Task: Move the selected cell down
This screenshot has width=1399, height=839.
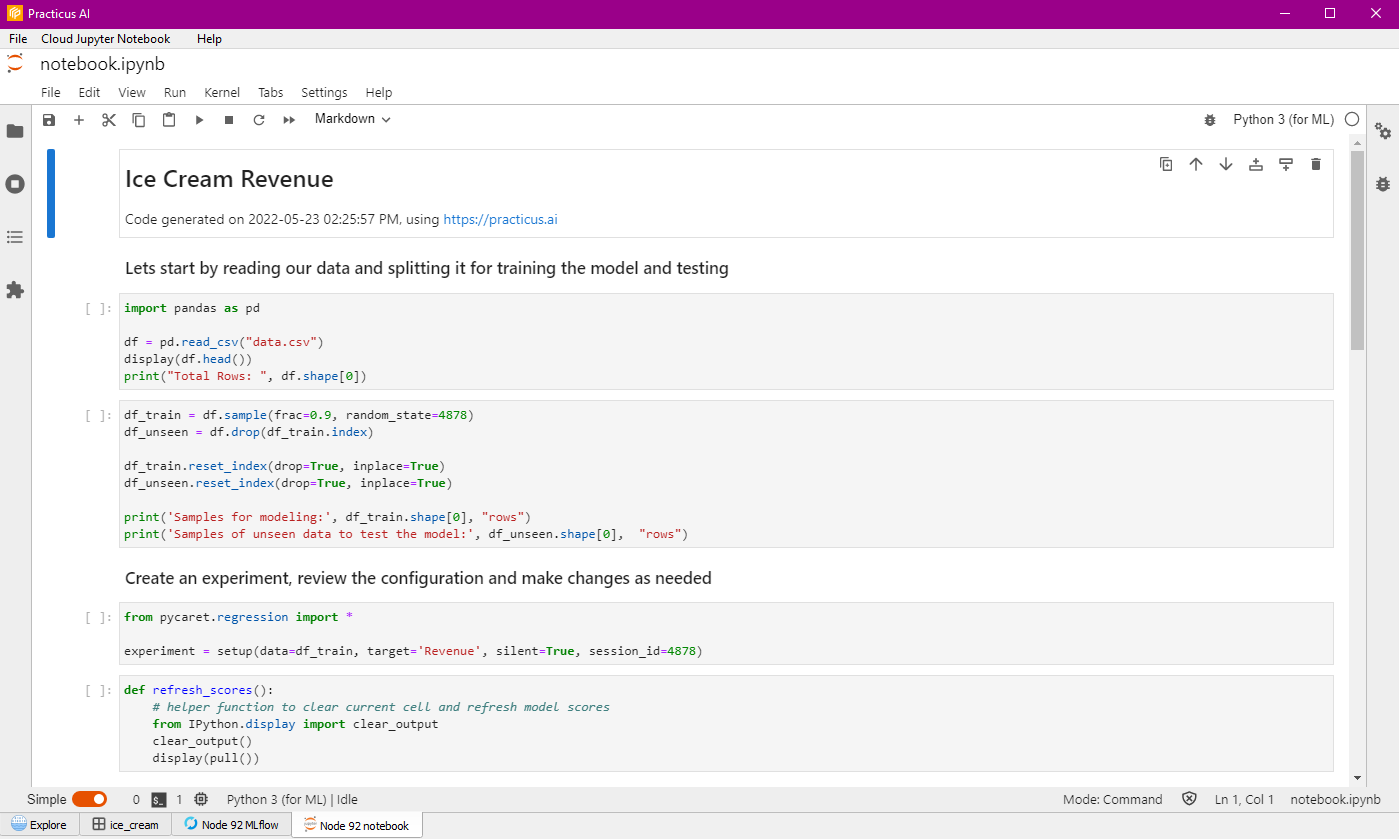Action: (1225, 163)
